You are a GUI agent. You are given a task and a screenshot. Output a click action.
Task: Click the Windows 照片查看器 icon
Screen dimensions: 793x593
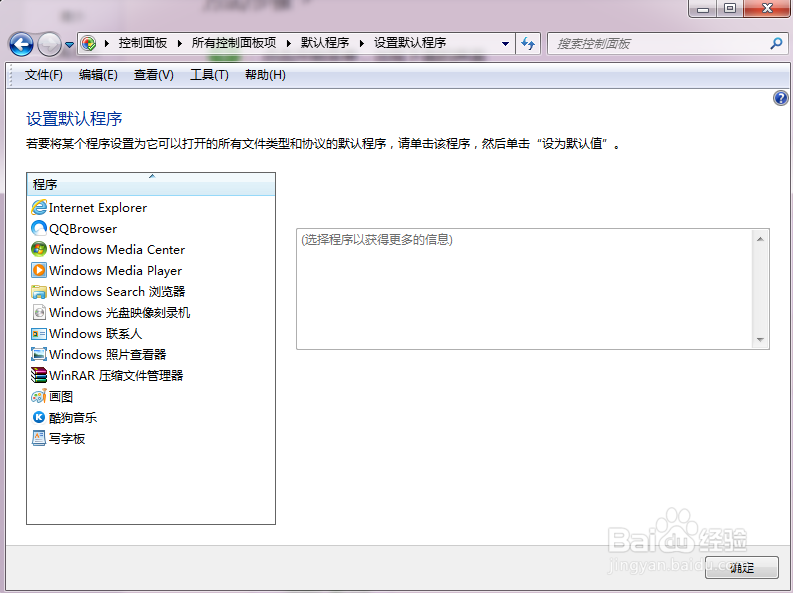click(x=39, y=354)
